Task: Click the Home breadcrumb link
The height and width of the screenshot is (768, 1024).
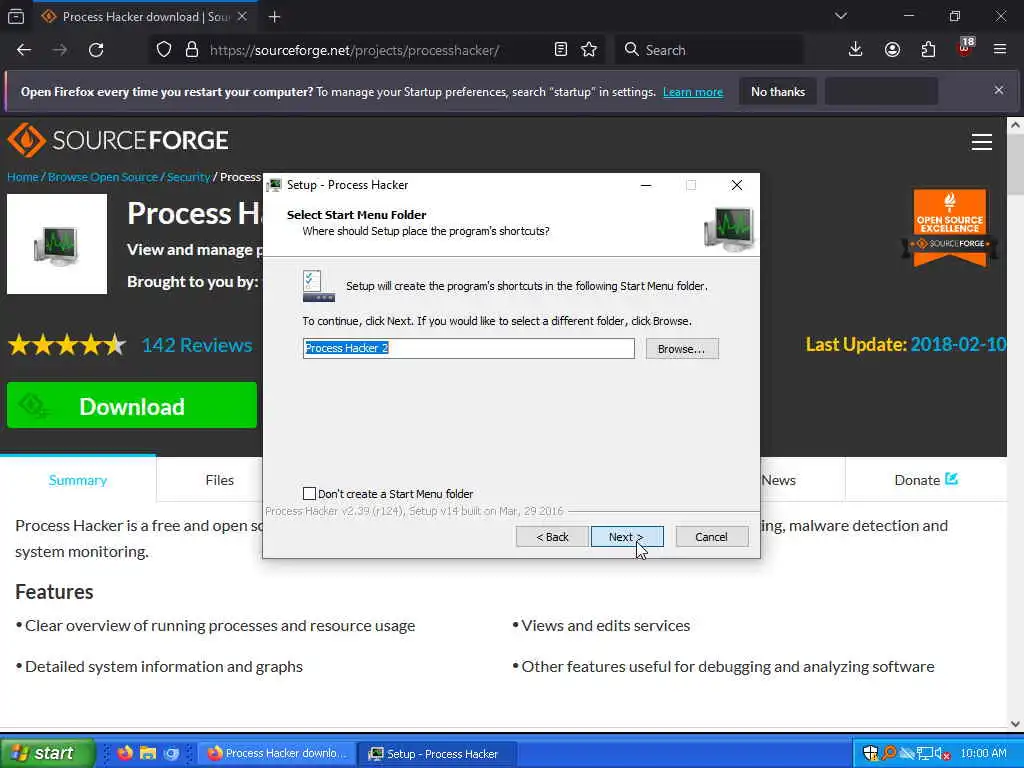Action: pos(23,177)
